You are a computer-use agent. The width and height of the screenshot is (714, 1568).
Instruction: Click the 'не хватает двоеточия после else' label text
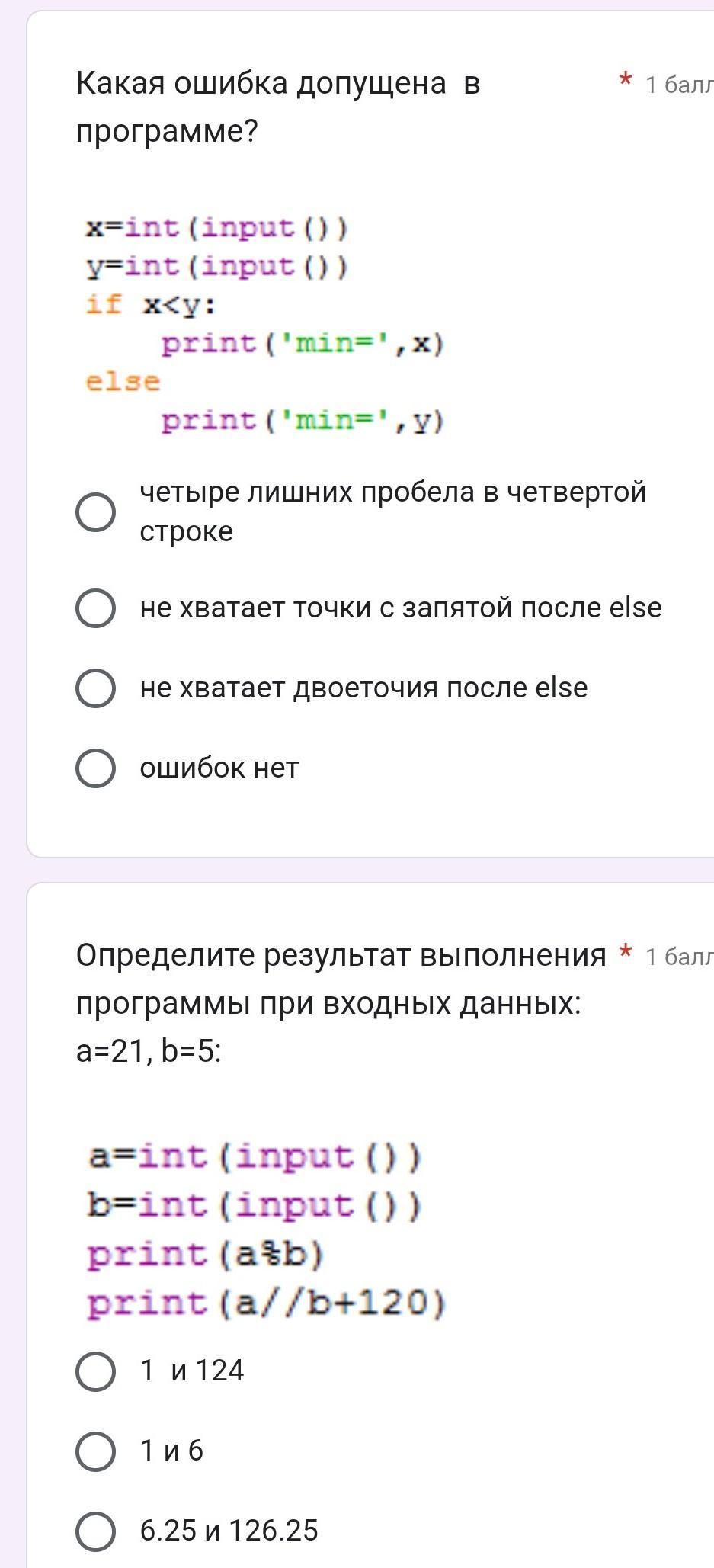tap(363, 688)
